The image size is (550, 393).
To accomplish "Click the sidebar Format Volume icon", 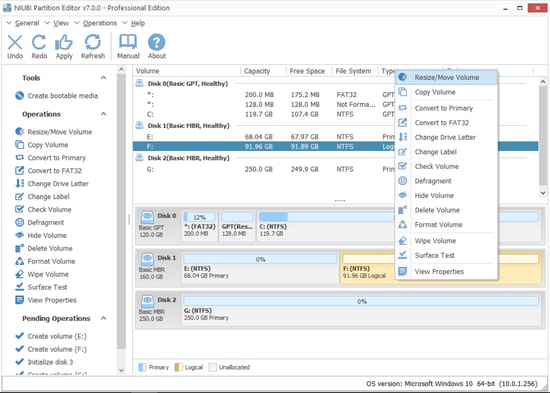I will coord(20,261).
